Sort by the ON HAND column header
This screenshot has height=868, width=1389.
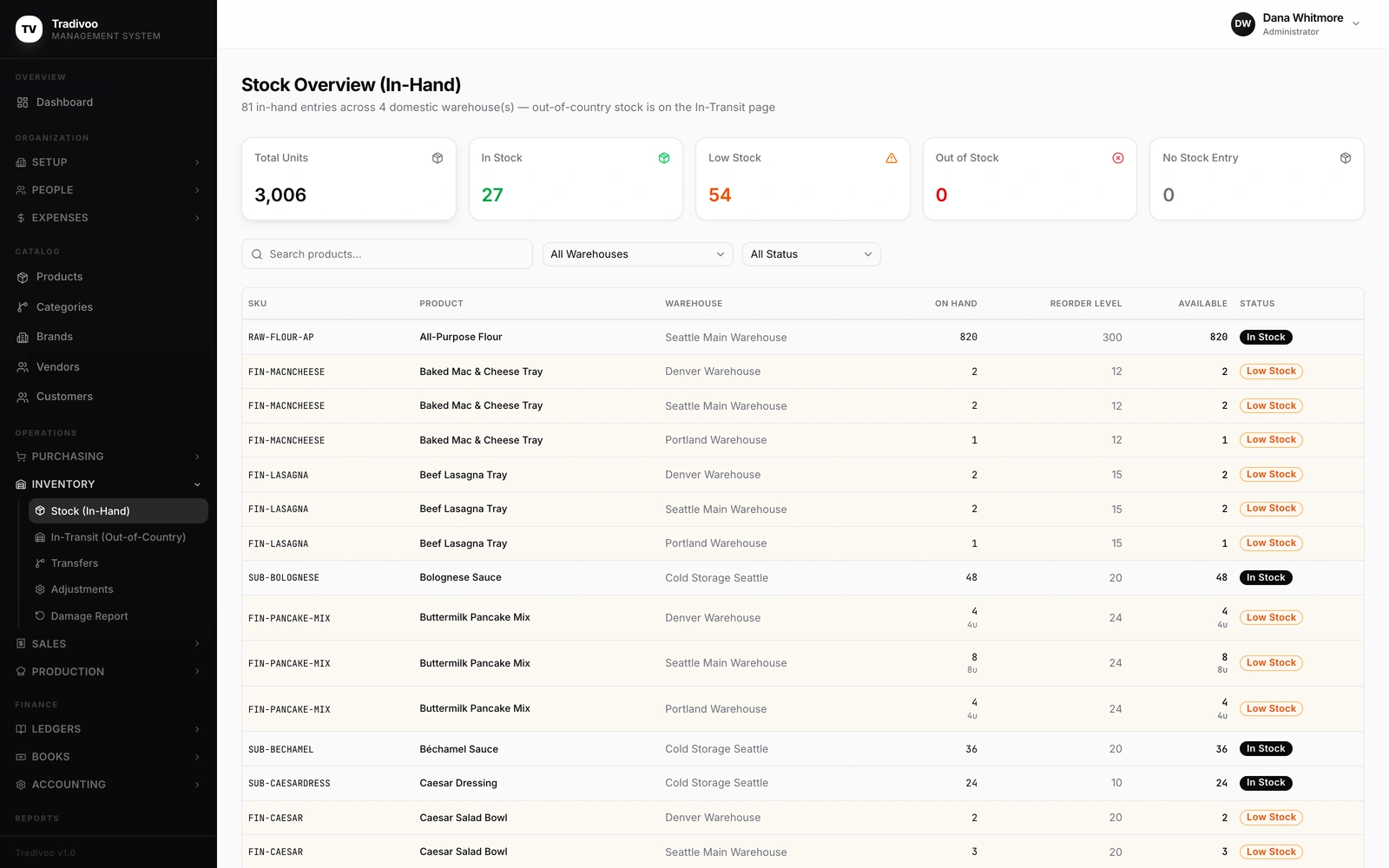(956, 304)
